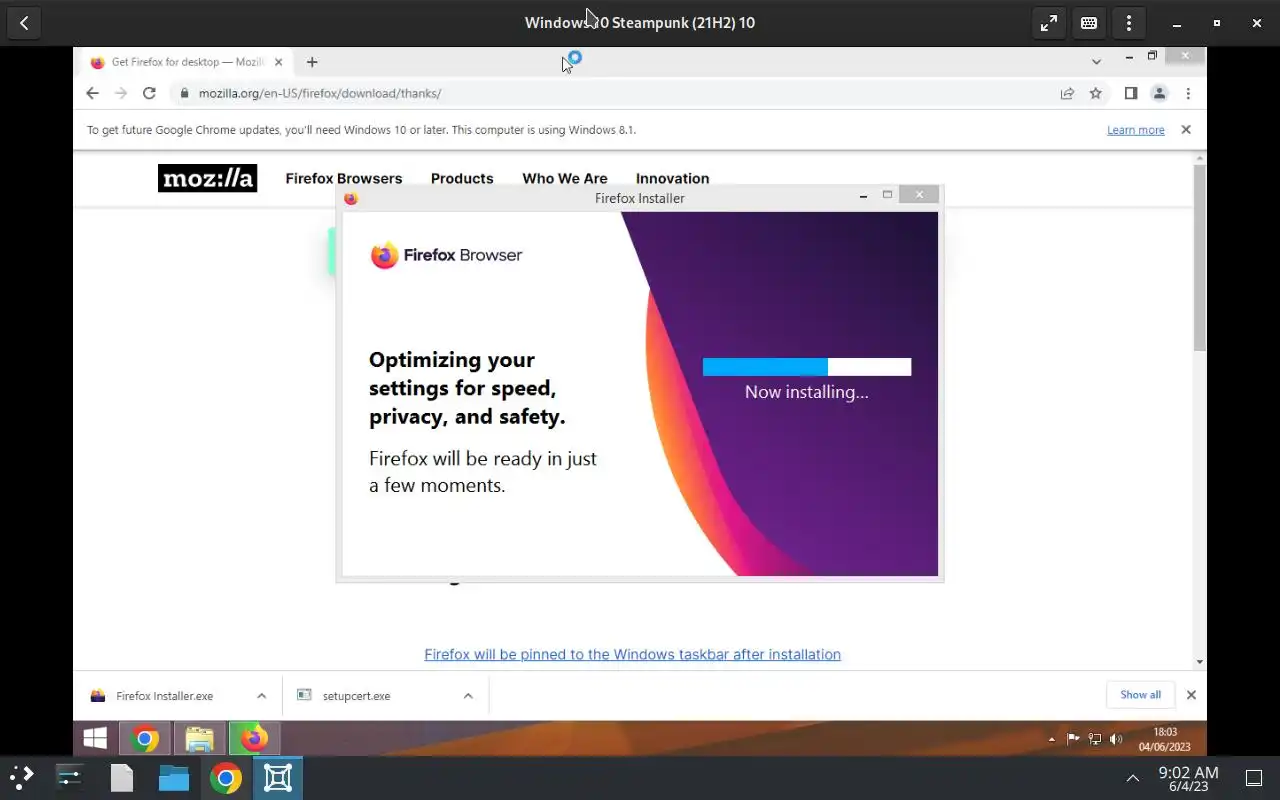Click the Now installing... status text
Screen dimensions: 1280x800
click(807, 392)
